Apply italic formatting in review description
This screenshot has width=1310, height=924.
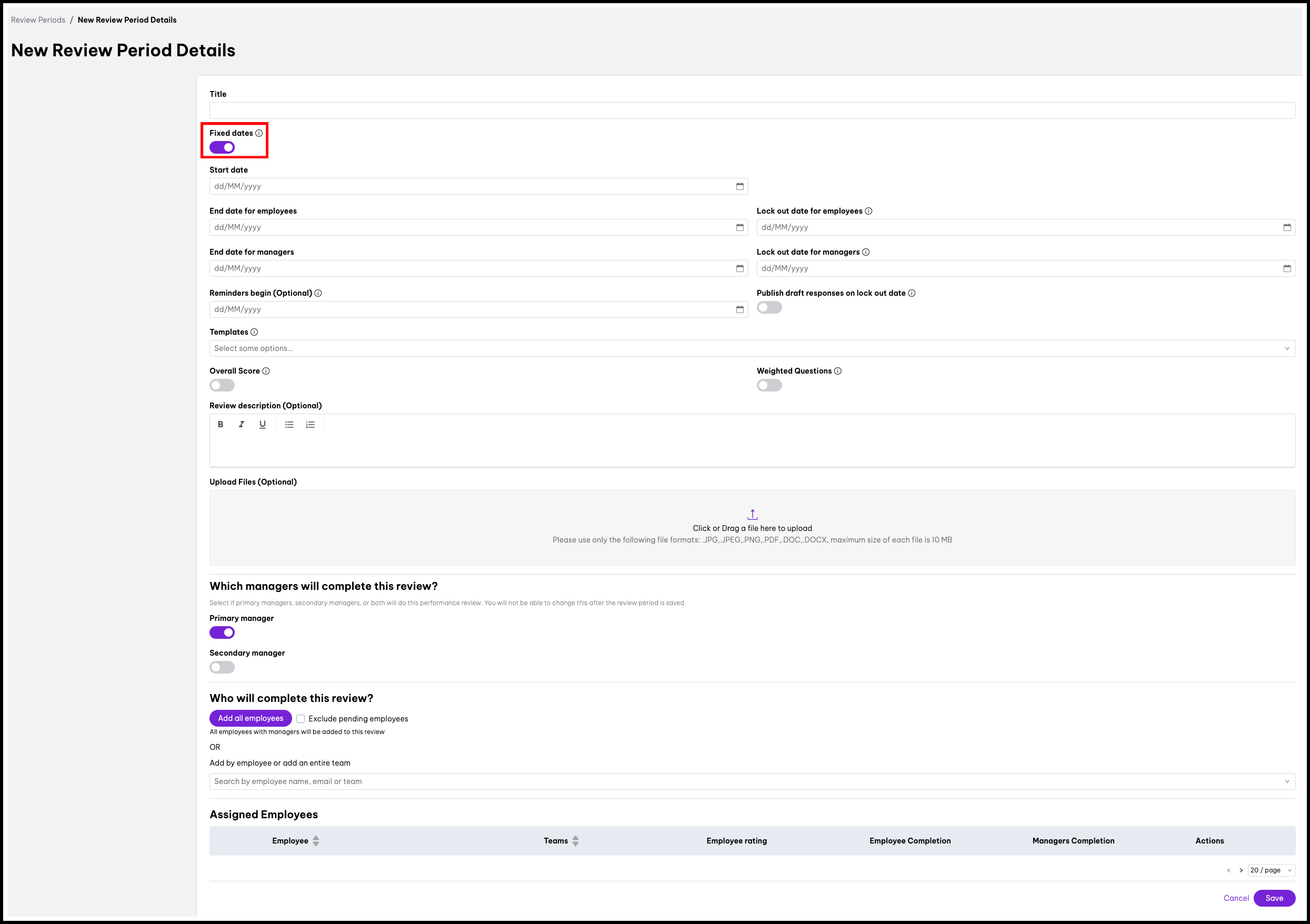pos(242,424)
